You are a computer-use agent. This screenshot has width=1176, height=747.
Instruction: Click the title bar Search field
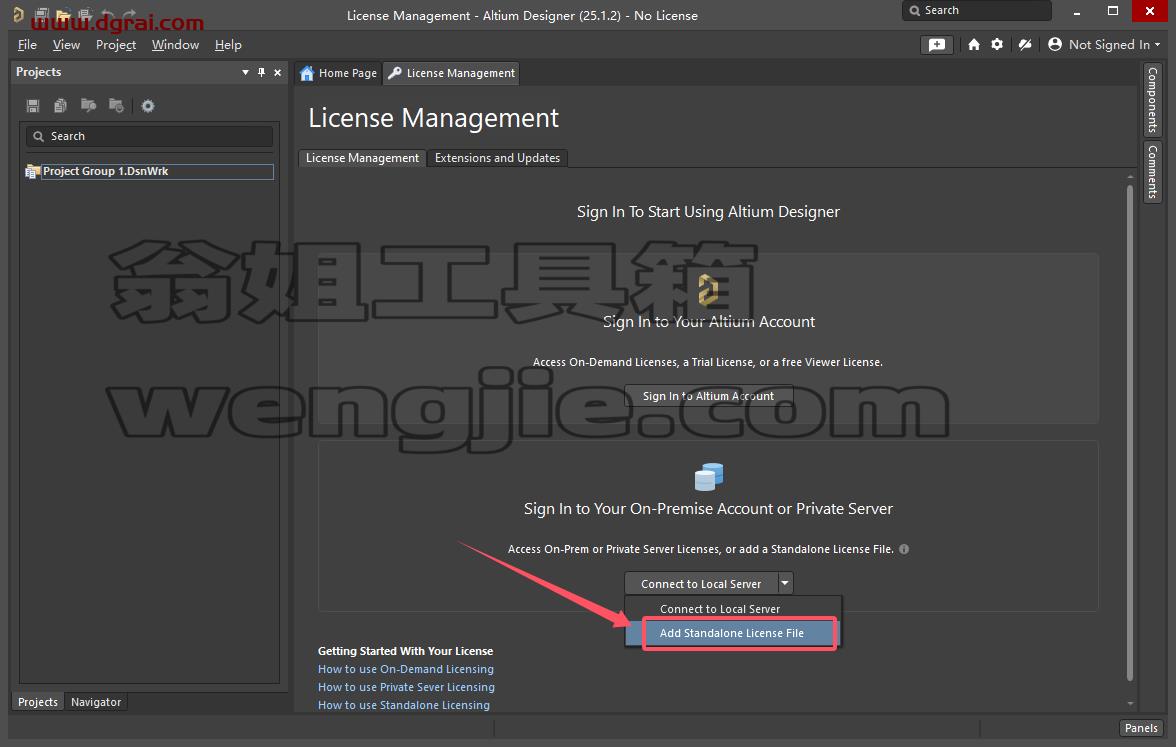pos(976,10)
